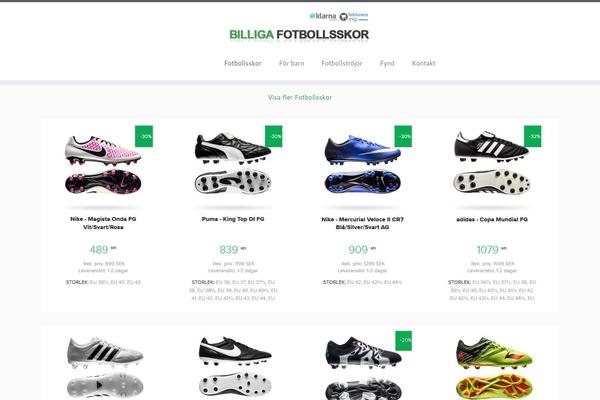
Task: Open the Fotbollsskor menu item
Action: 243,63
